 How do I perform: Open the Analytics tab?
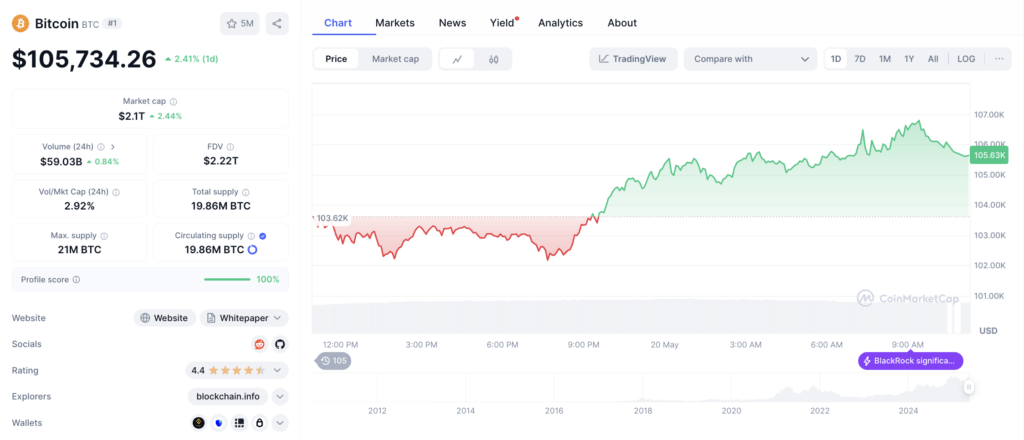(x=560, y=23)
